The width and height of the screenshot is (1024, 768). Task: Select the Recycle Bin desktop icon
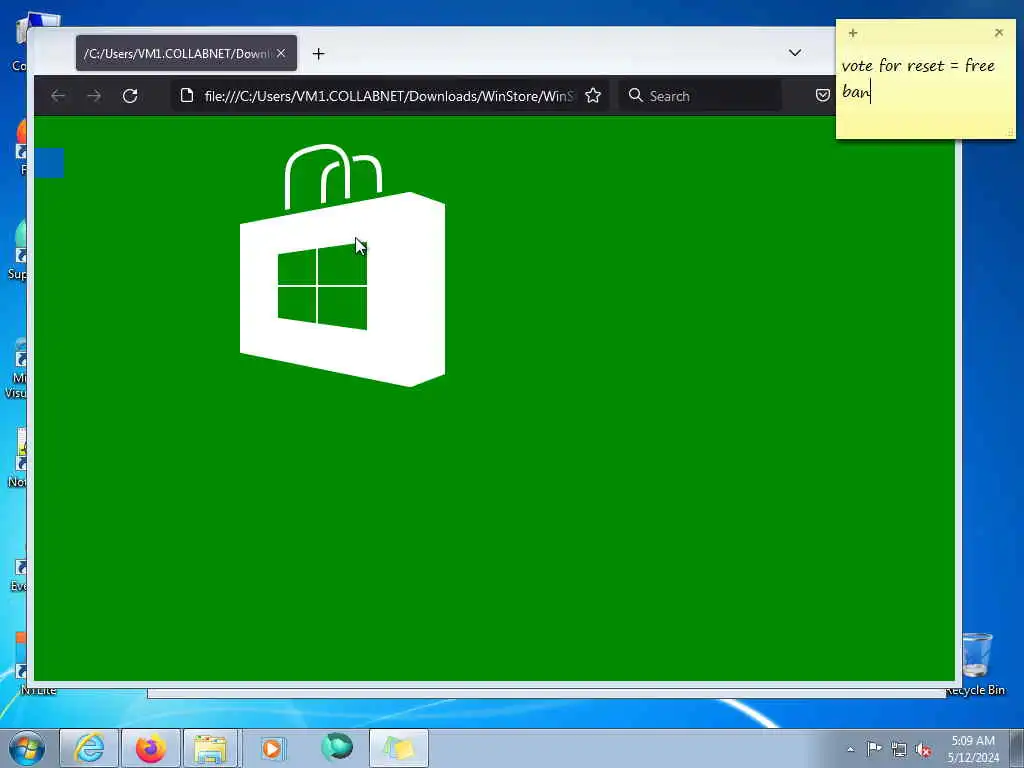[x=977, y=664]
